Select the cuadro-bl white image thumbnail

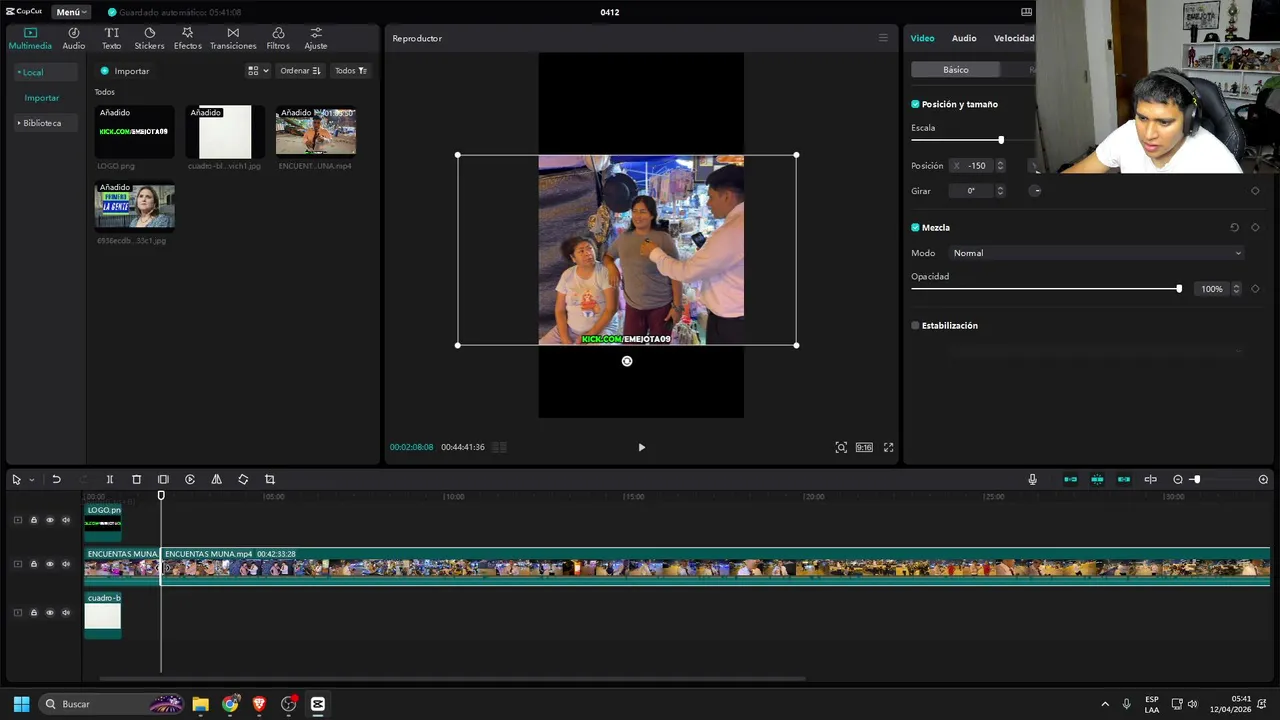(x=225, y=131)
